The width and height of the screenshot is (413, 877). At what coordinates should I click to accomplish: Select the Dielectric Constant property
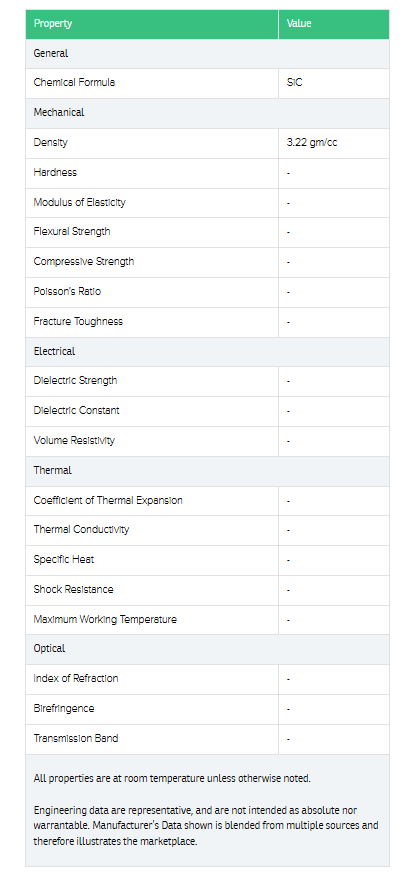click(x=76, y=411)
